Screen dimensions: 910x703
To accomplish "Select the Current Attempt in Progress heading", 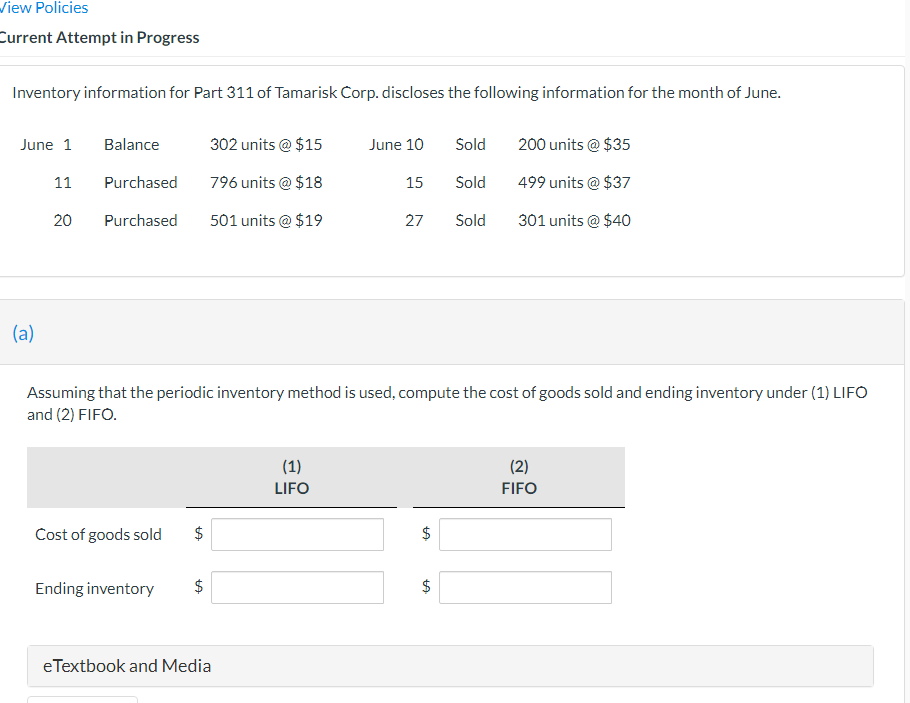I will 100,37.
